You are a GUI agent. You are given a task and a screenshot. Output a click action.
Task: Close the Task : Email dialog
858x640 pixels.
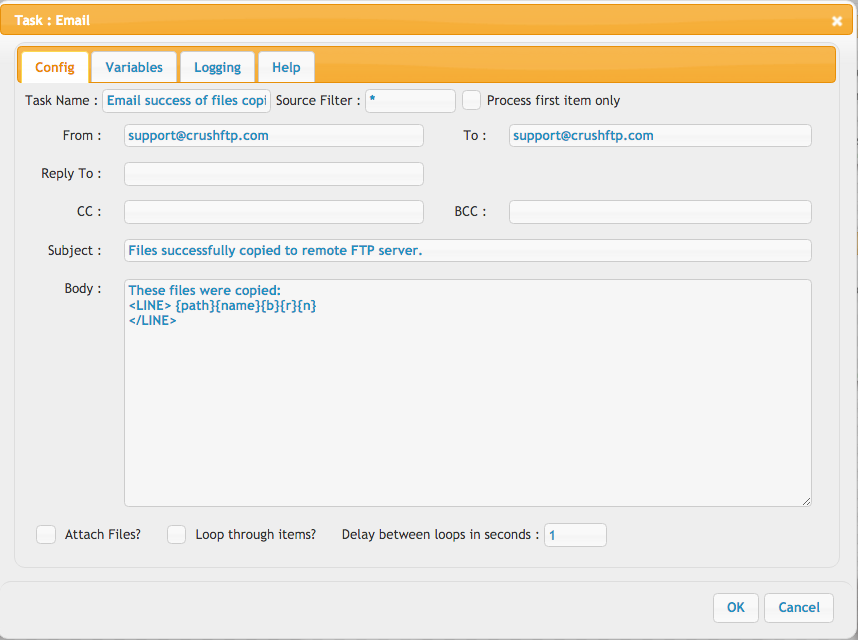pyautogui.click(x=837, y=21)
